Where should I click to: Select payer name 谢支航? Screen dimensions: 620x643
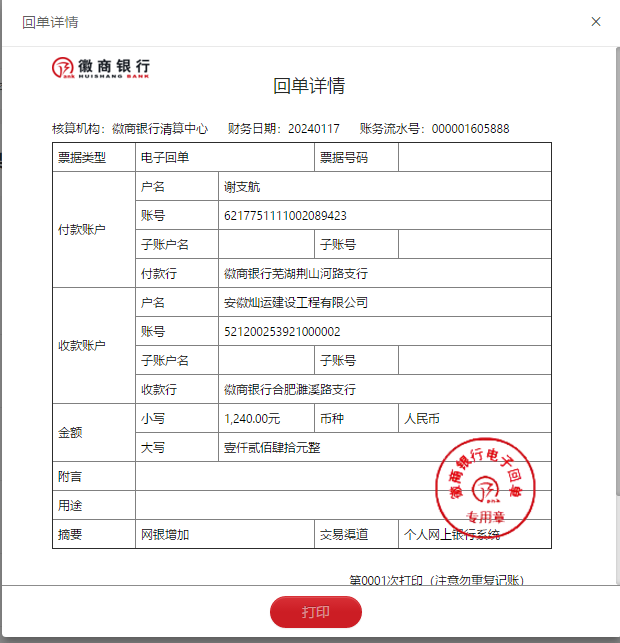coord(242,187)
